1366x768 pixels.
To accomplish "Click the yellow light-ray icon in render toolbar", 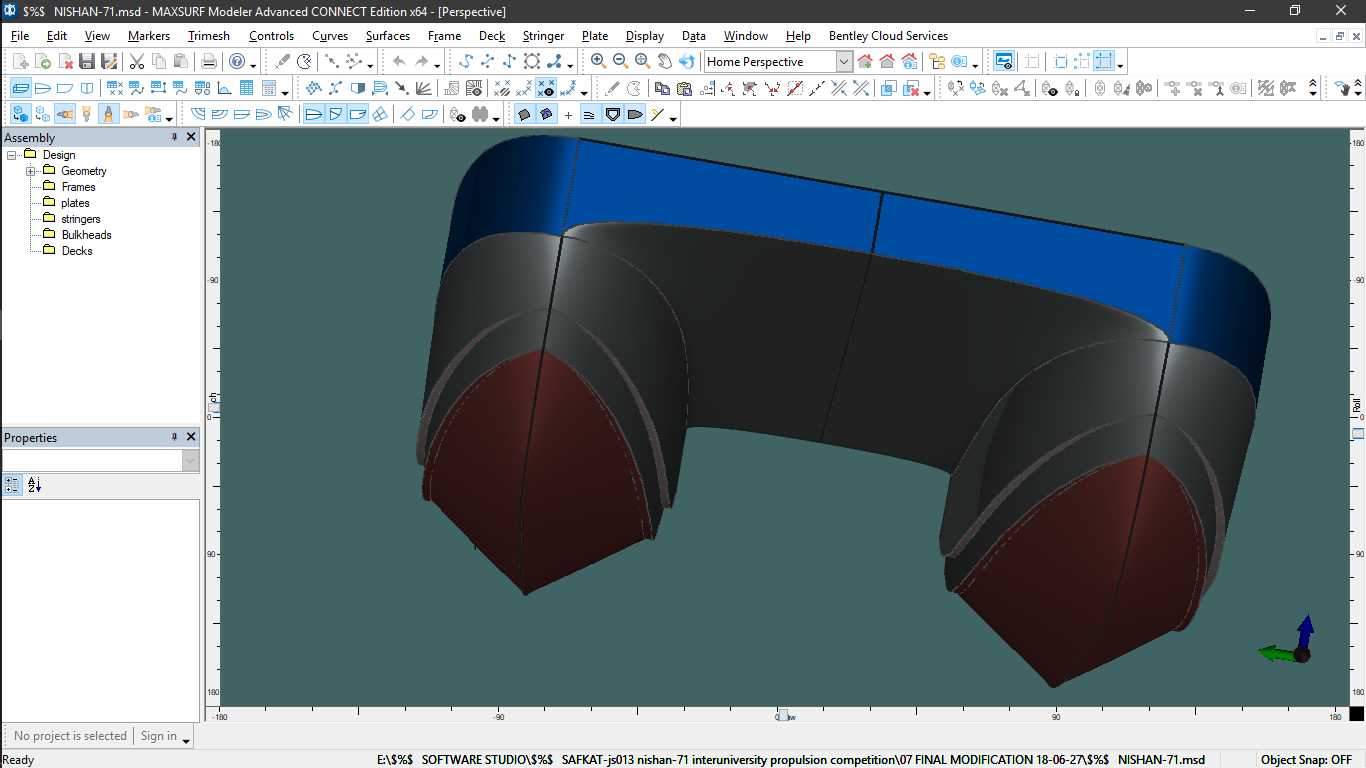I will [657, 114].
